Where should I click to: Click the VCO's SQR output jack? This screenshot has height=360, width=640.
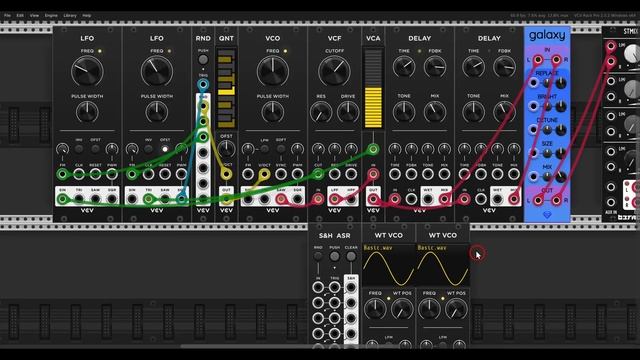pyautogui.click(x=298, y=199)
